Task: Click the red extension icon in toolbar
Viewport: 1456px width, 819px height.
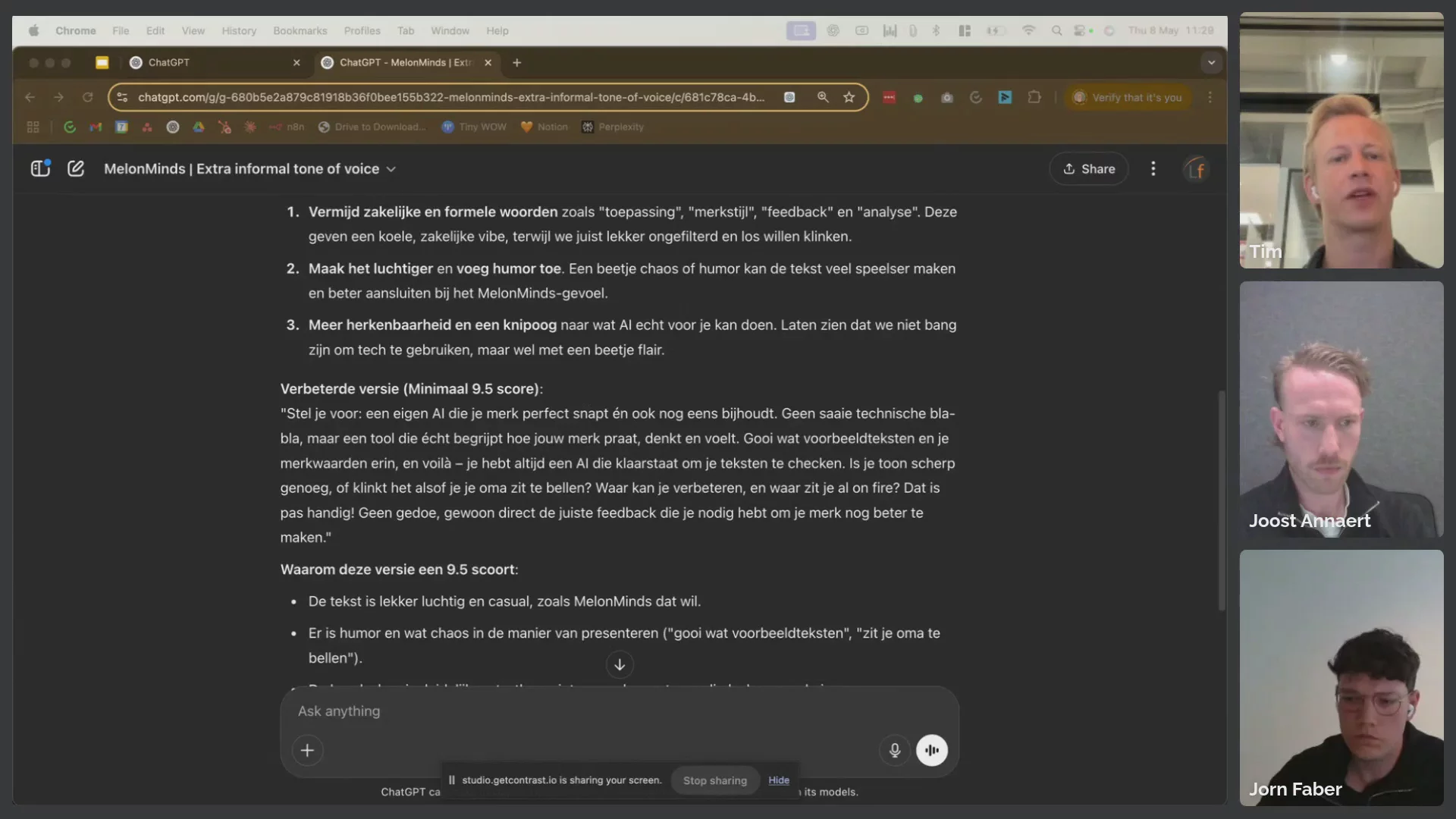Action: (x=890, y=97)
